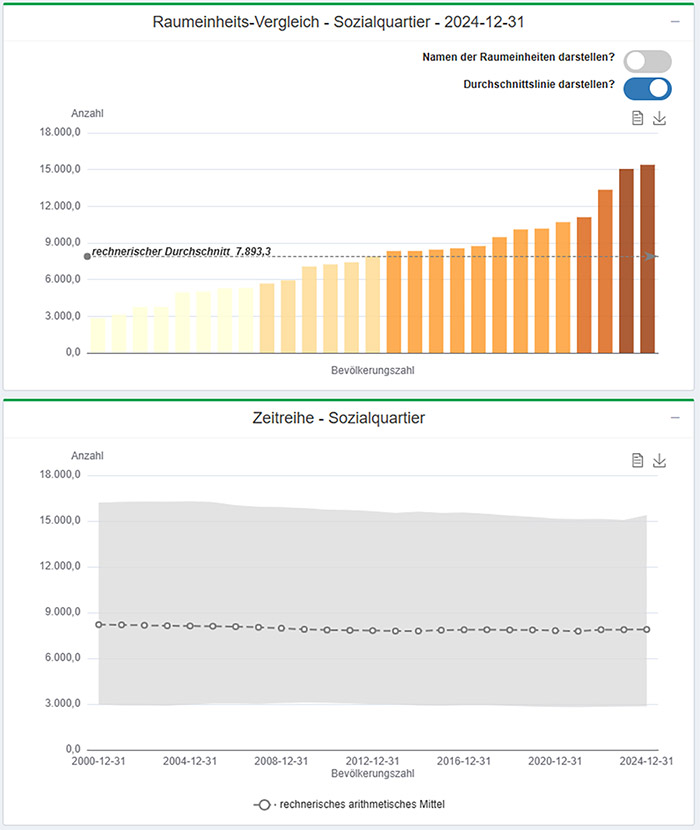Open data view for the bar comparison chart

tap(637, 119)
